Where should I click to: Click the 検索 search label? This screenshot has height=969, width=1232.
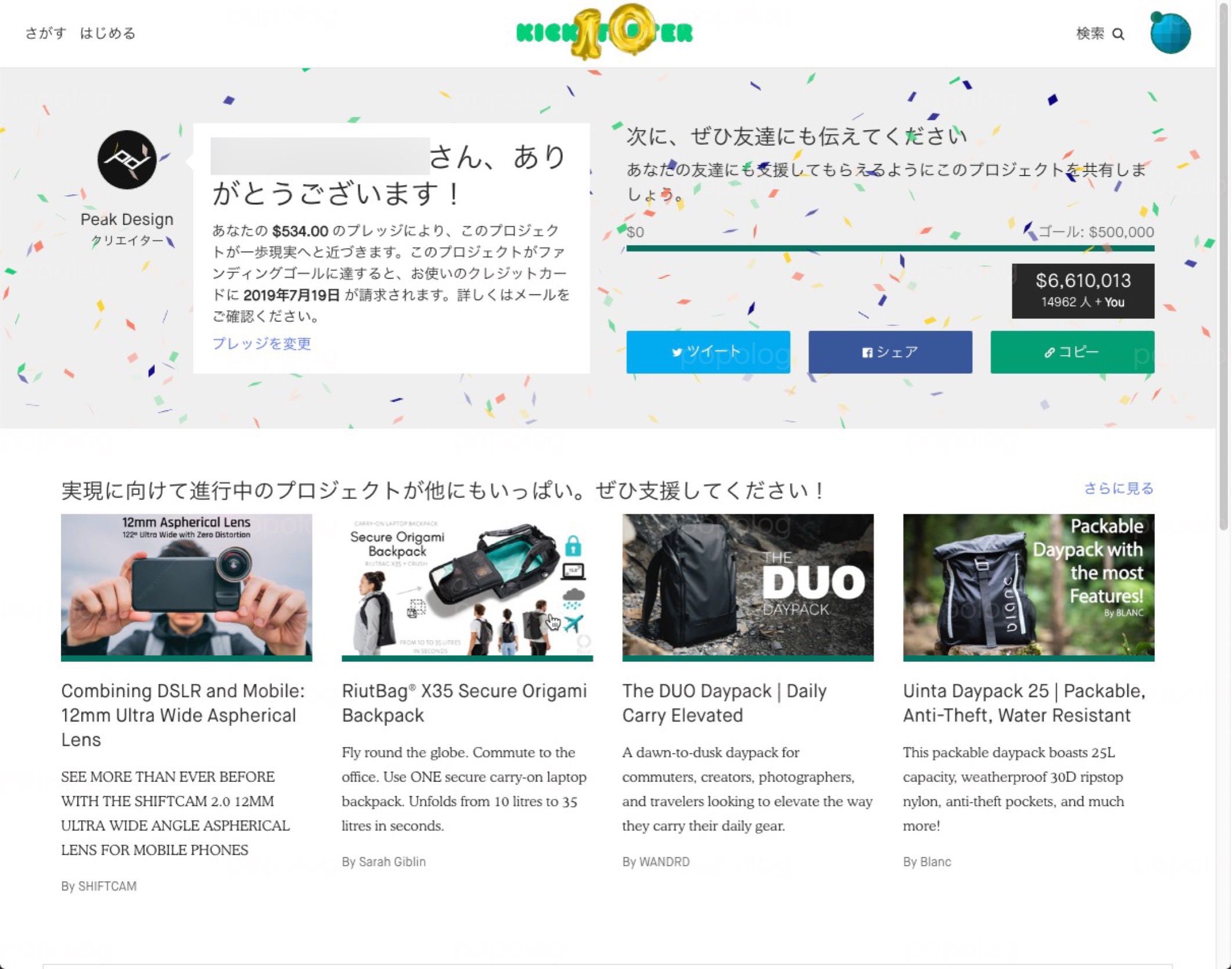(x=1090, y=34)
